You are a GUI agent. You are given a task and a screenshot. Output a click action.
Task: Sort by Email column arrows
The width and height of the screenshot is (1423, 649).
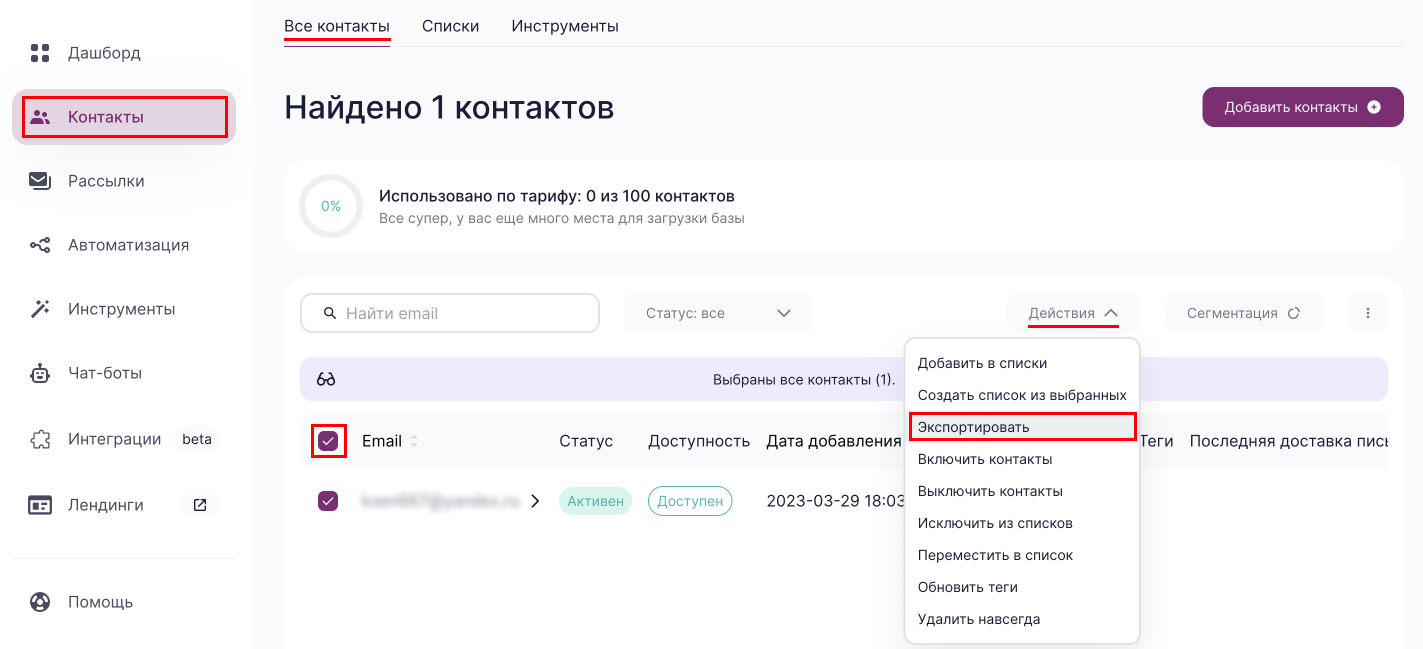tap(414, 441)
